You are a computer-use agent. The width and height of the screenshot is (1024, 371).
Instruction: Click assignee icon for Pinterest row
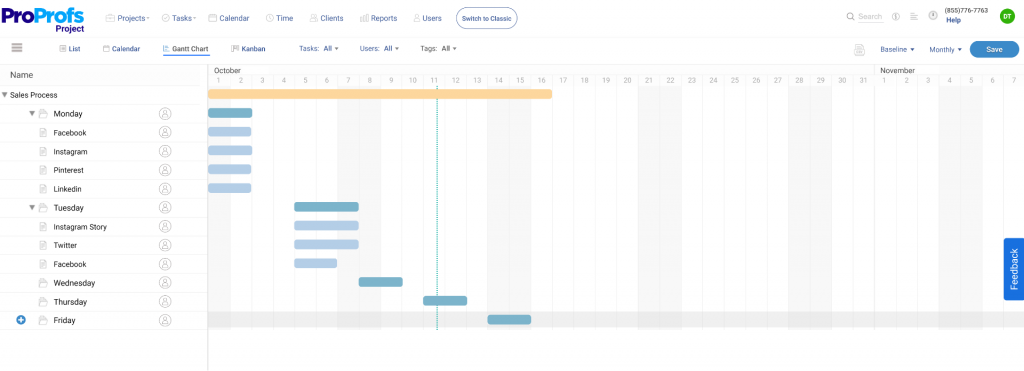click(x=165, y=170)
